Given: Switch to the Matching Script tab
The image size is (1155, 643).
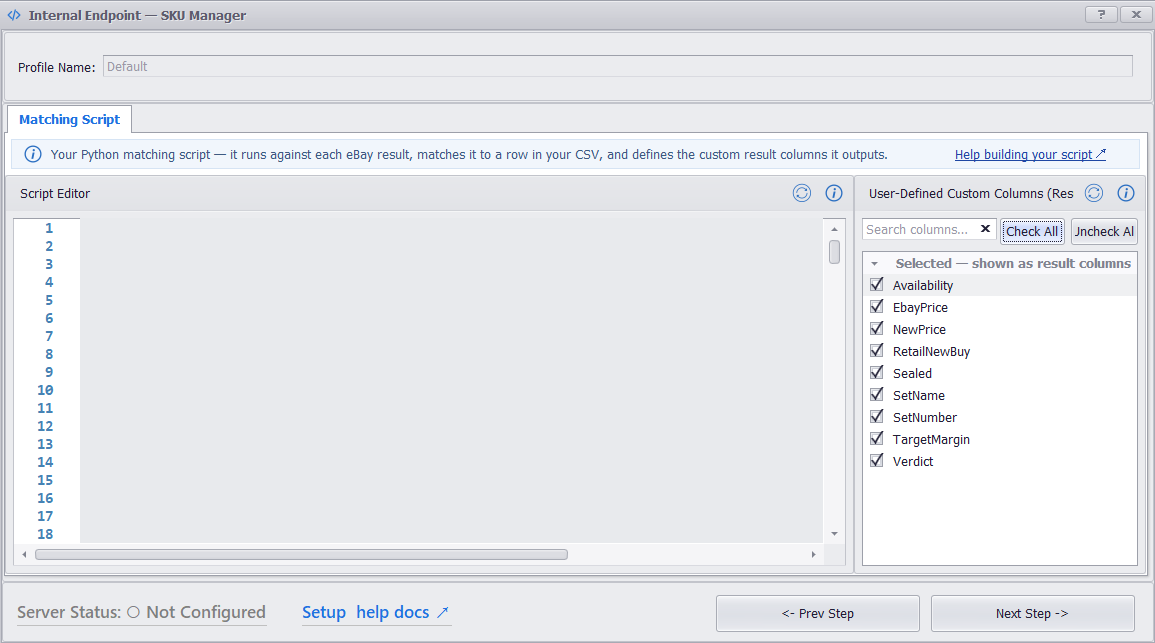Looking at the screenshot, I should coord(69,119).
